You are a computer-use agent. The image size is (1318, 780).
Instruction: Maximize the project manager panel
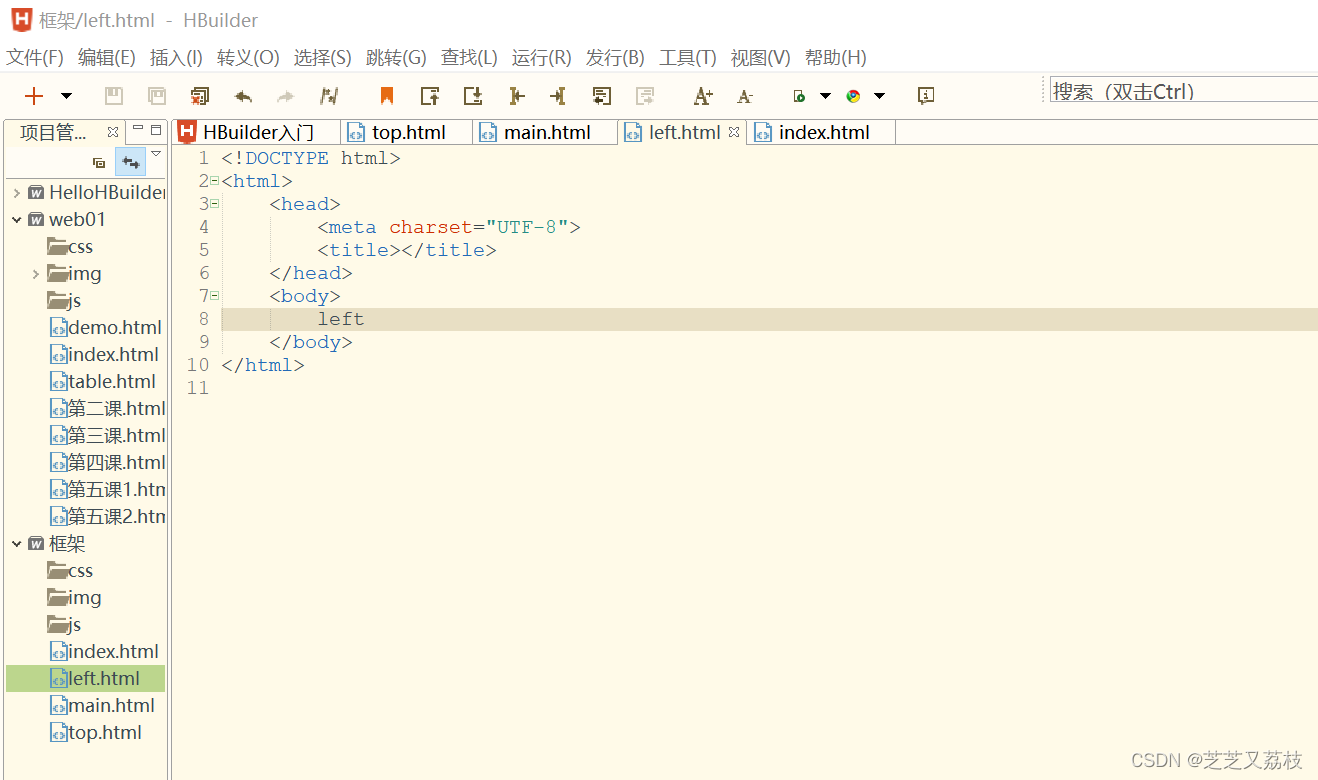pyautogui.click(x=156, y=129)
